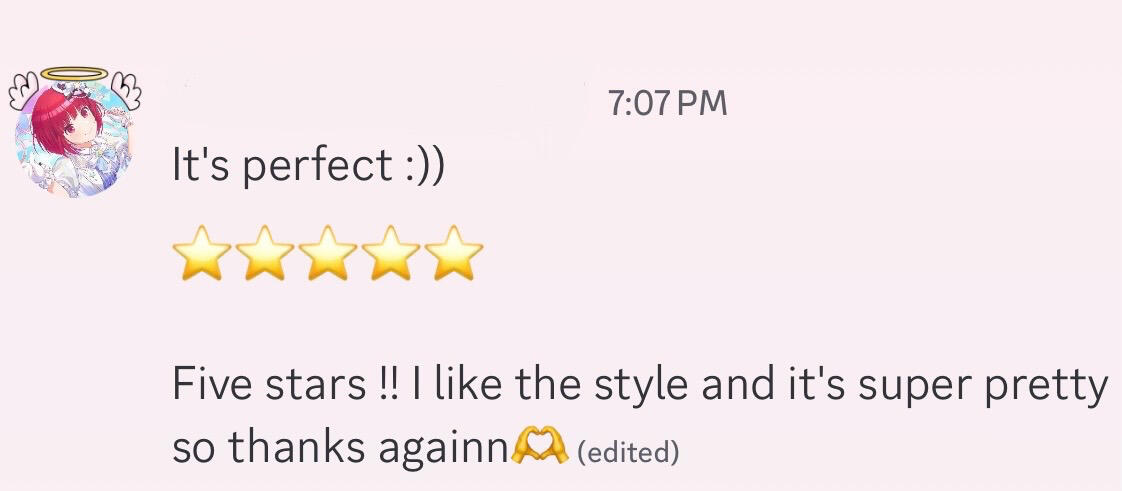Click the heart hands emoji

coord(539,450)
